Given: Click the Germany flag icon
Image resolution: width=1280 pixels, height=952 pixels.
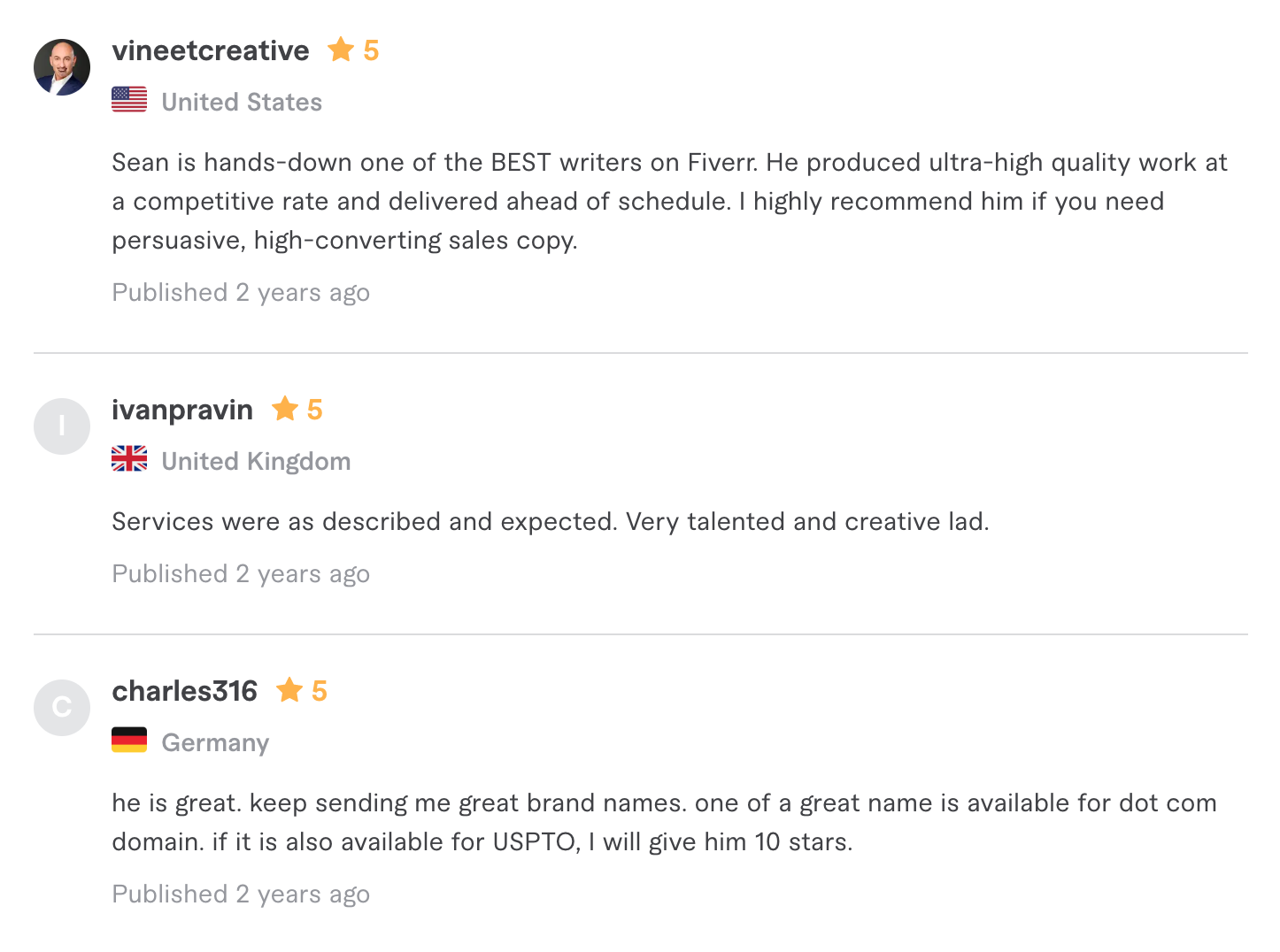Looking at the screenshot, I should [129, 741].
